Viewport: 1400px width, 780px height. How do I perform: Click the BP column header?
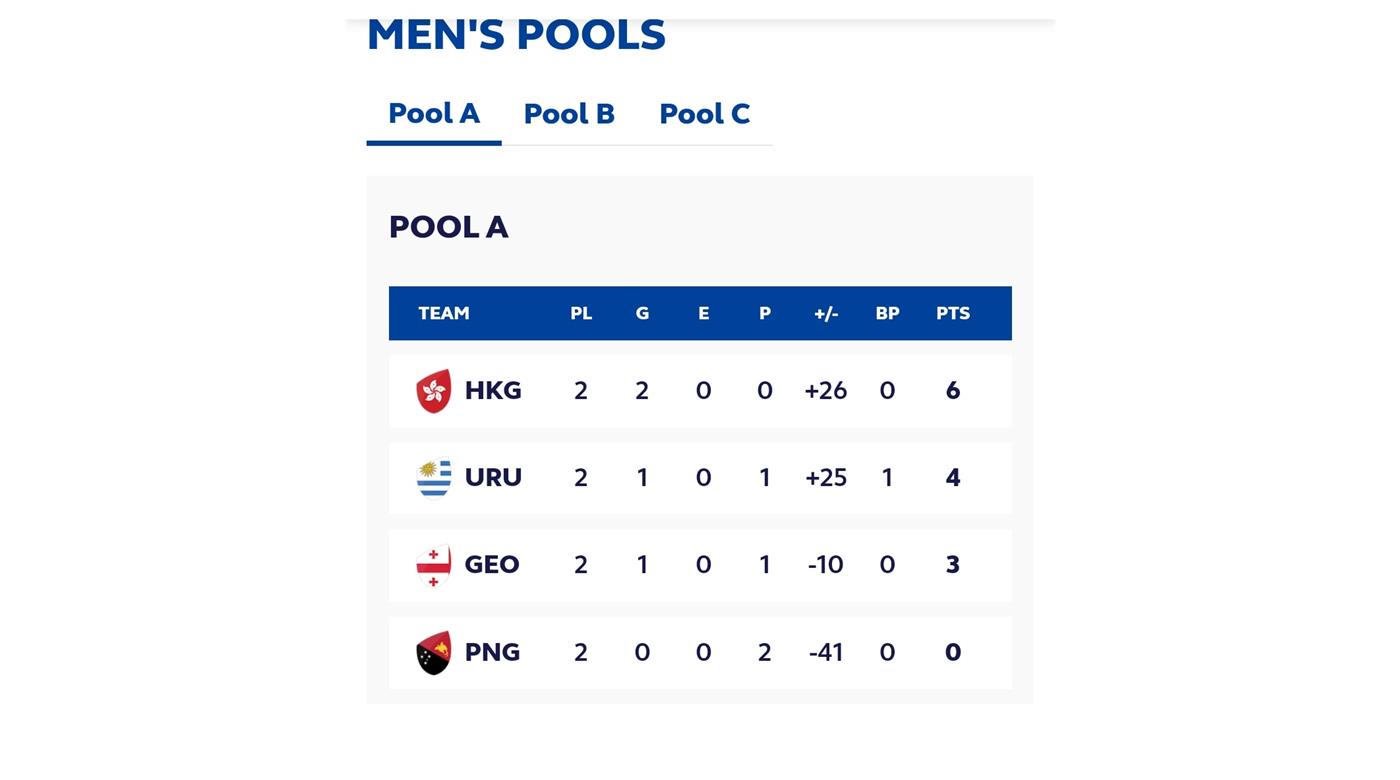click(x=887, y=313)
